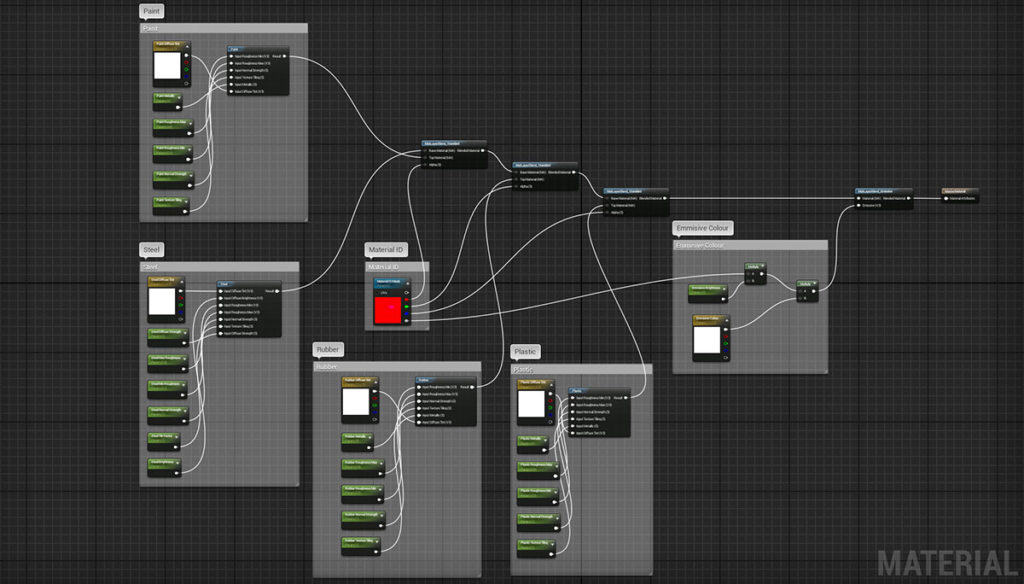Click RGB output pin on Plastic Diffuse Tex
1024x584 pixels.
tap(551, 394)
